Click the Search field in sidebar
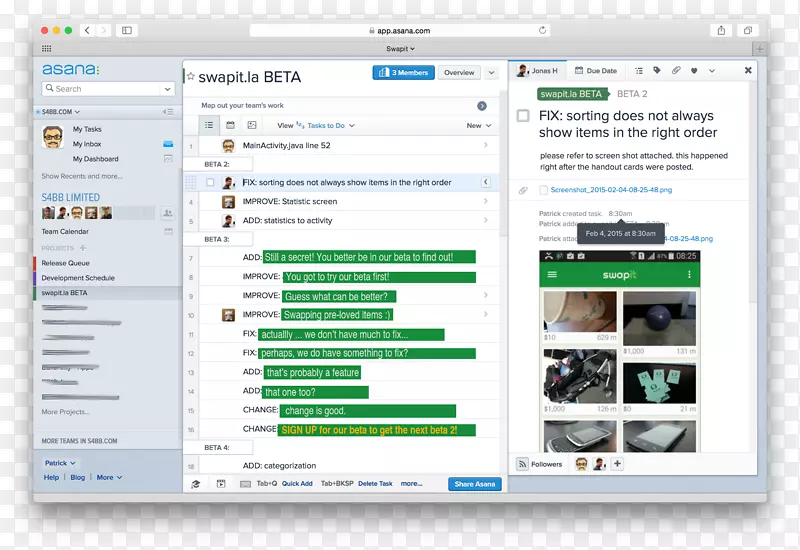 (x=108, y=89)
